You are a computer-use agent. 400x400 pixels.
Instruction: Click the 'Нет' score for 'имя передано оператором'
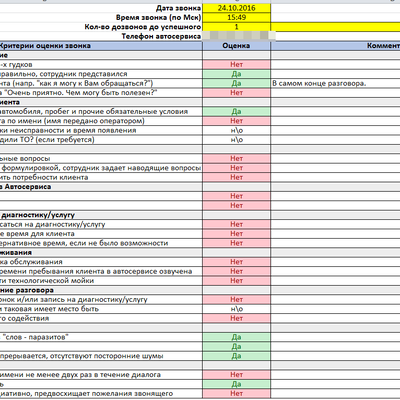236,121
